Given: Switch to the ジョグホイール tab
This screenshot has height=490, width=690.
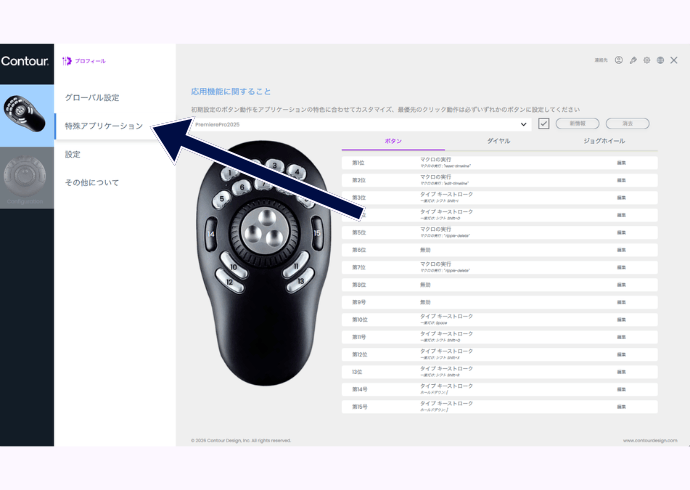Looking at the screenshot, I should pyautogui.click(x=607, y=141).
